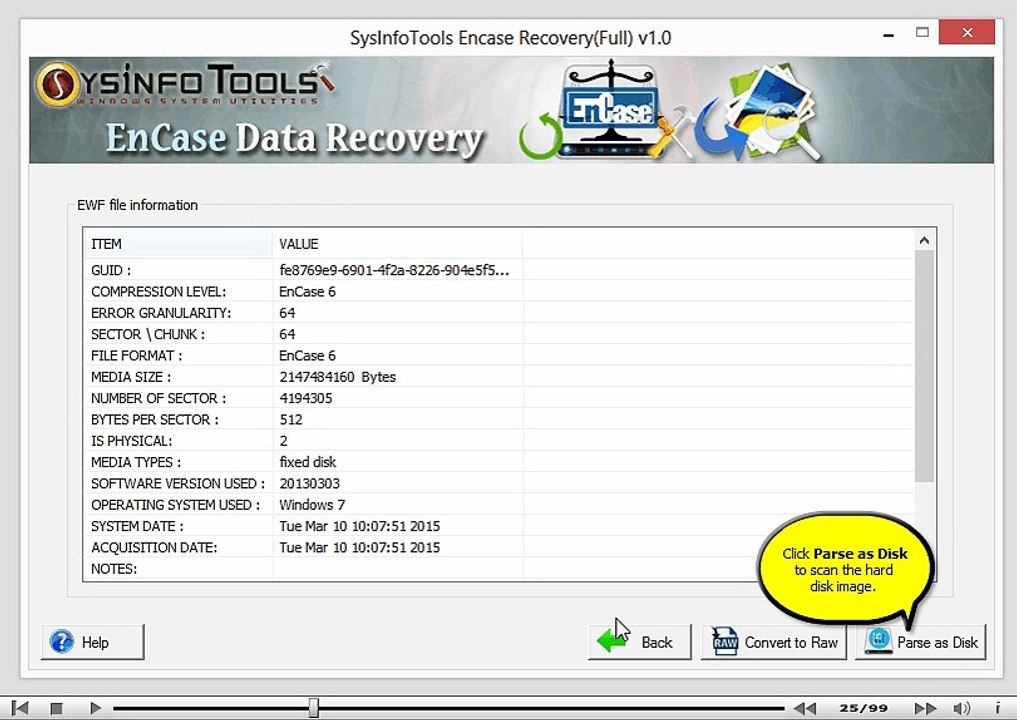Select the NOTES row
The width and height of the screenshot is (1017, 720).
[x=499, y=569]
